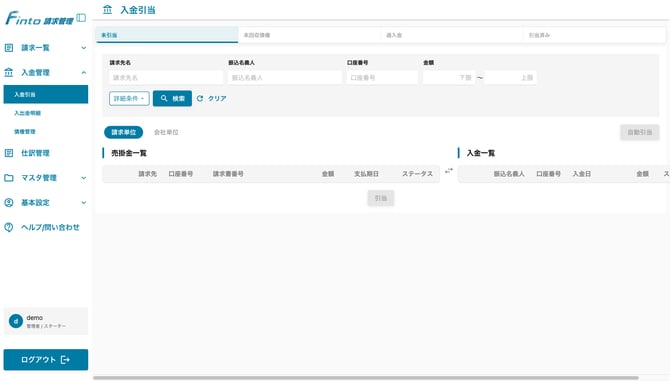Open 入出金明細 in the sidebar submenu
Viewport: 670px width, 381px height.
tap(27, 113)
